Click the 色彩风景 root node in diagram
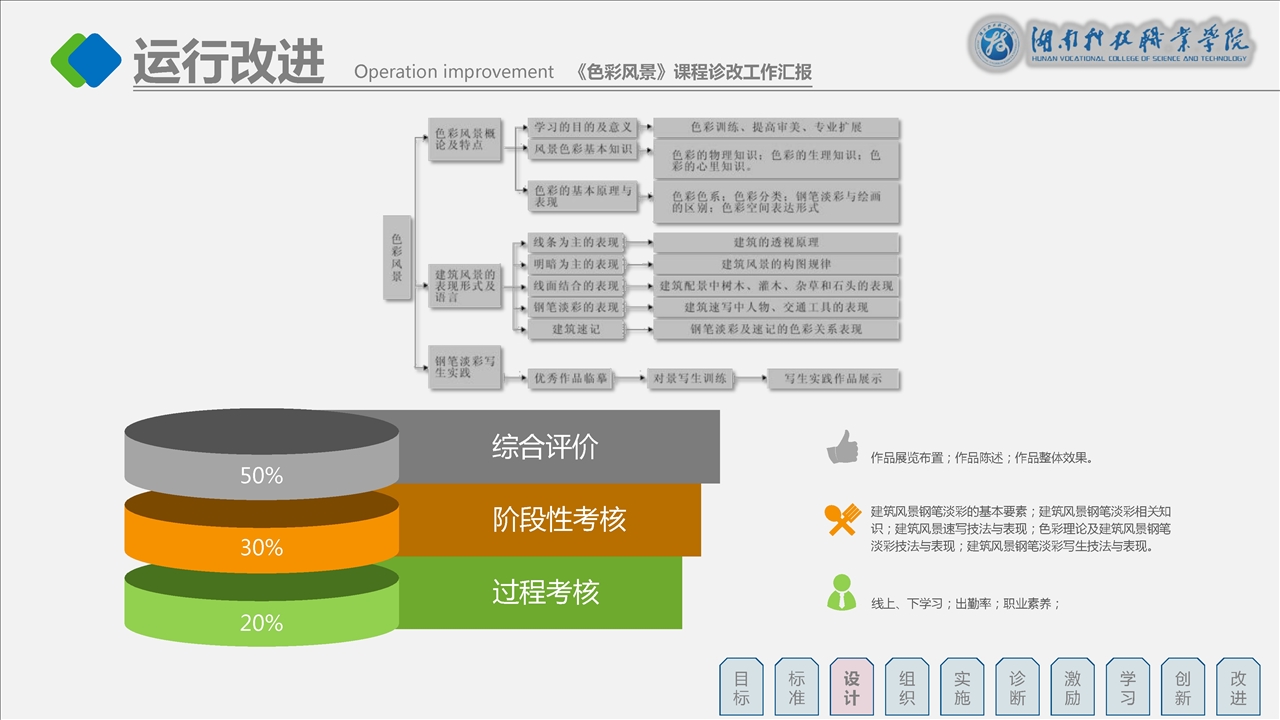 (397, 258)
